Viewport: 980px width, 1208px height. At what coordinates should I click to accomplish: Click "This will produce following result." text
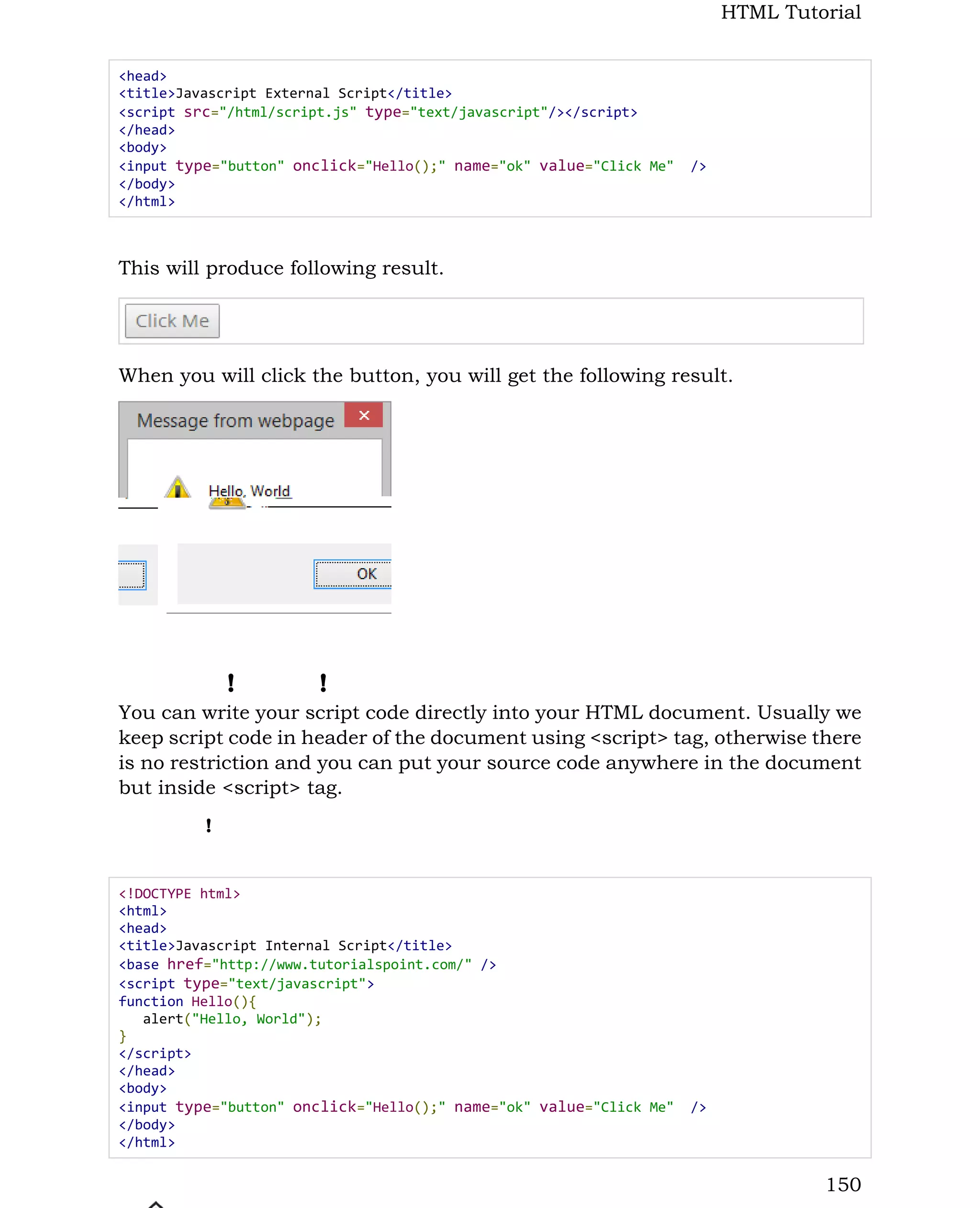click(281, 268)
